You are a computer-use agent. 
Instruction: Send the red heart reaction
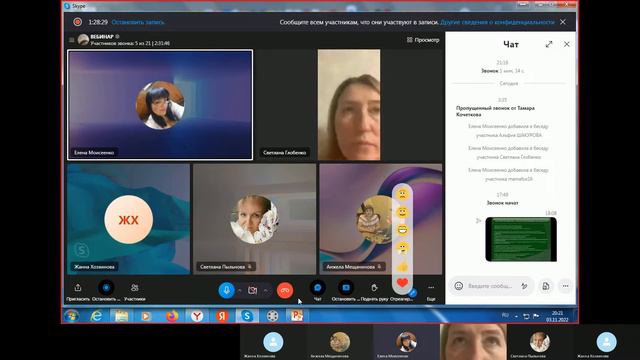tap(402, 282)
